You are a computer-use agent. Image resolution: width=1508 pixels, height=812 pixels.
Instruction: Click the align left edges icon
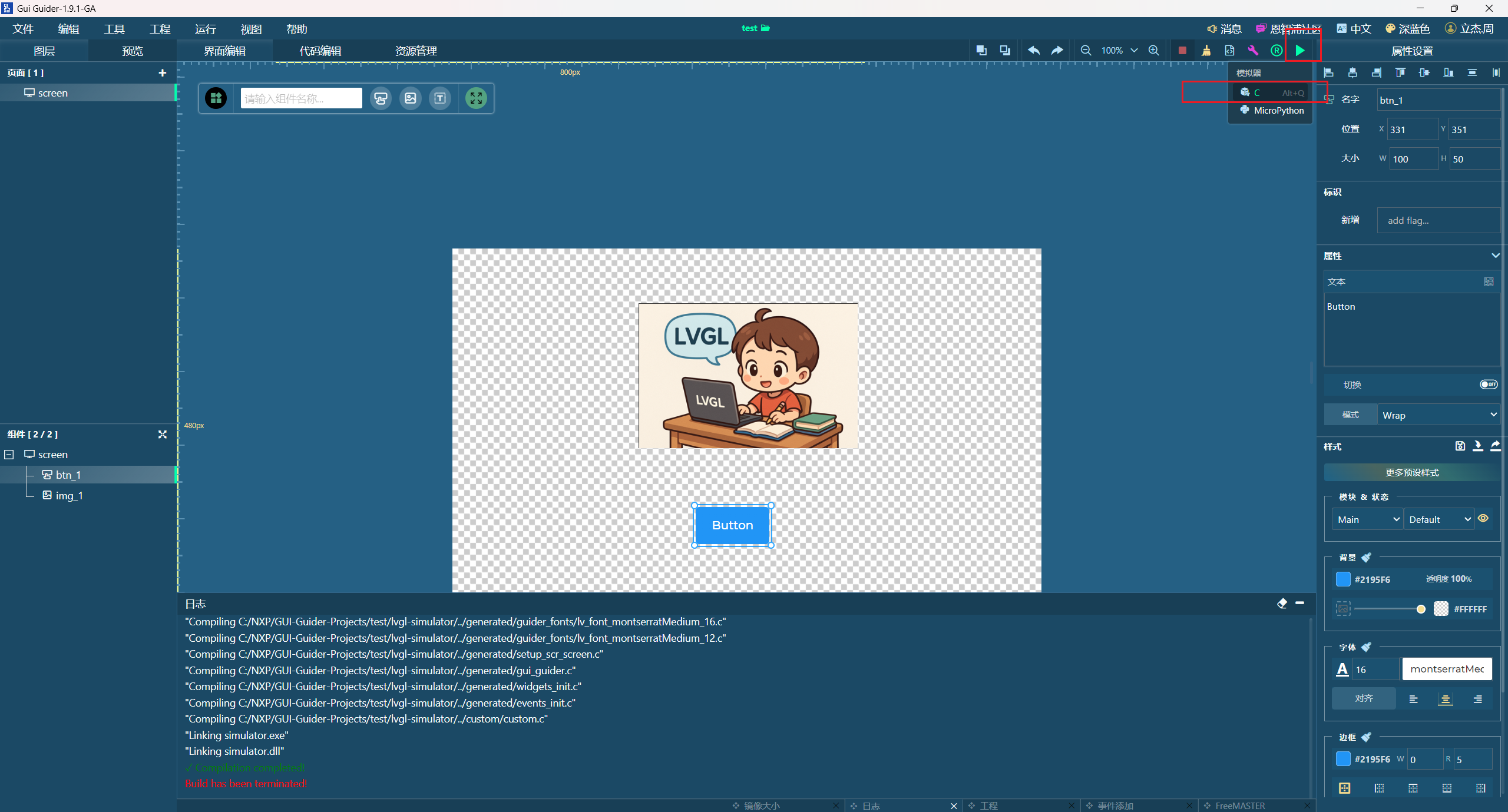(x=1329, y=73)
